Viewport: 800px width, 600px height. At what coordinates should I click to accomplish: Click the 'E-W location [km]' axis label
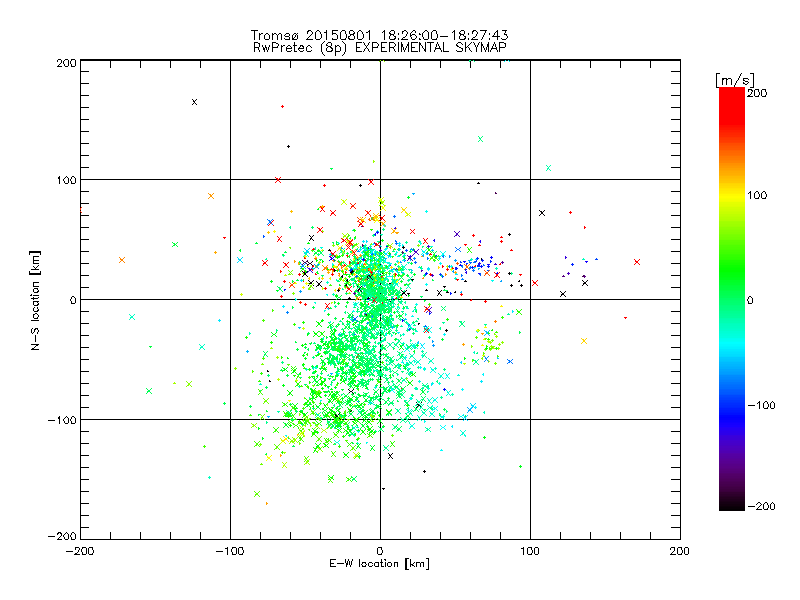(379, 564)
